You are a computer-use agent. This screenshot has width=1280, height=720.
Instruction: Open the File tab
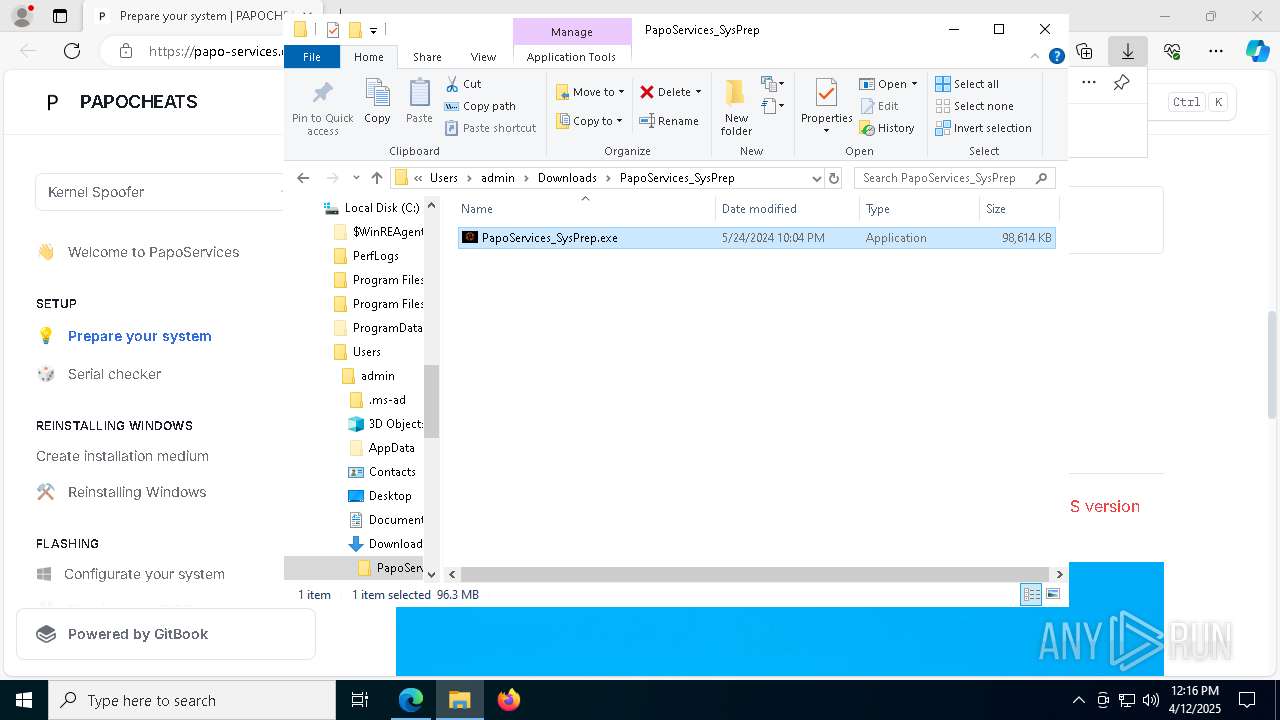(x=312, y=57)
